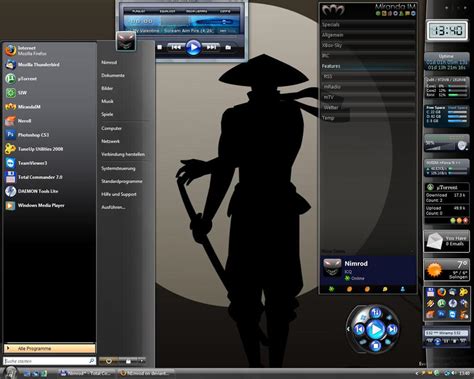Click the Miranda IM logo in contact list
Viewport: 474px width, 379px height.
(x=333, y=10)
